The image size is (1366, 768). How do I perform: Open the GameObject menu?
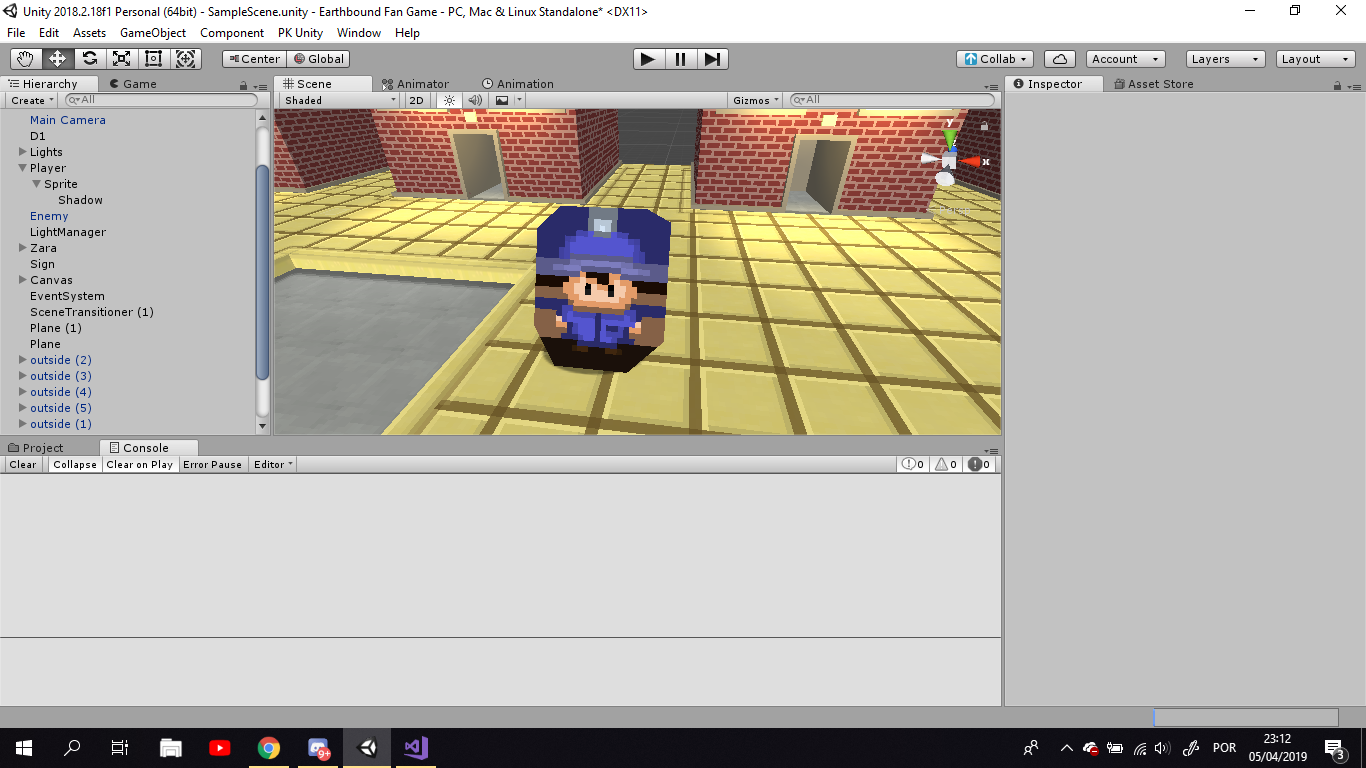[x=153, y=32]
